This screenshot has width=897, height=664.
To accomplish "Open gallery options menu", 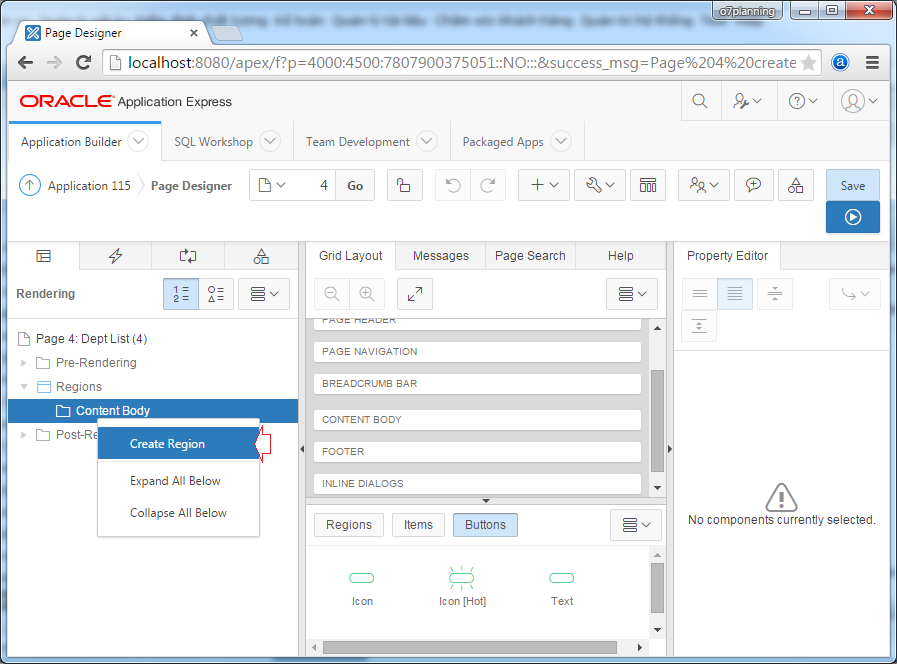I will pos(636,525).
